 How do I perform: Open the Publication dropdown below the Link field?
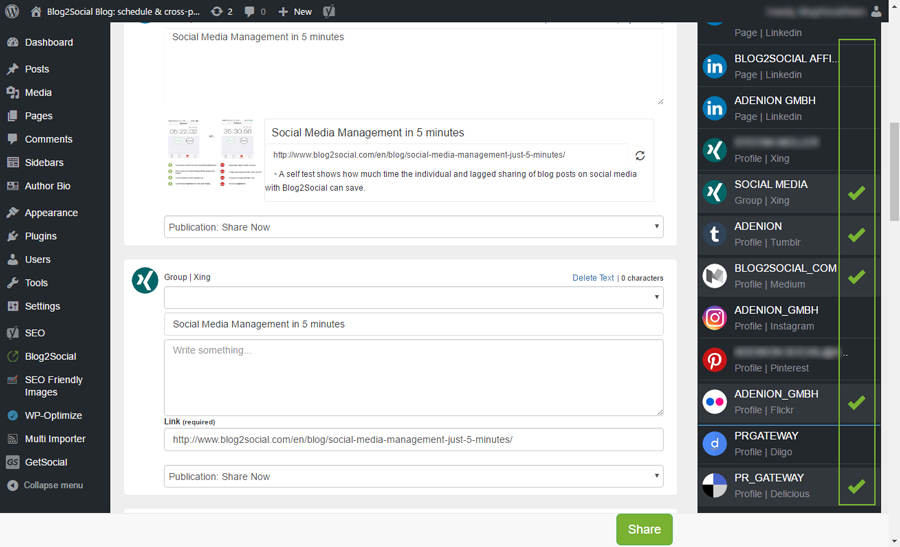tap(413, 476)
